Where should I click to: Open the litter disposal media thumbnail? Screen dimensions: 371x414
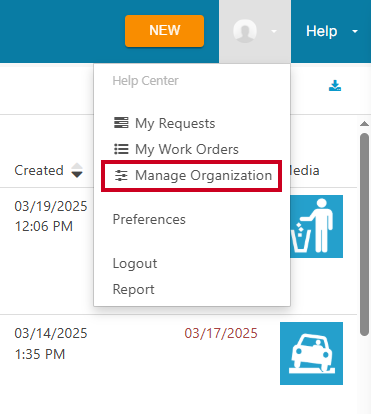click(316, 226)
